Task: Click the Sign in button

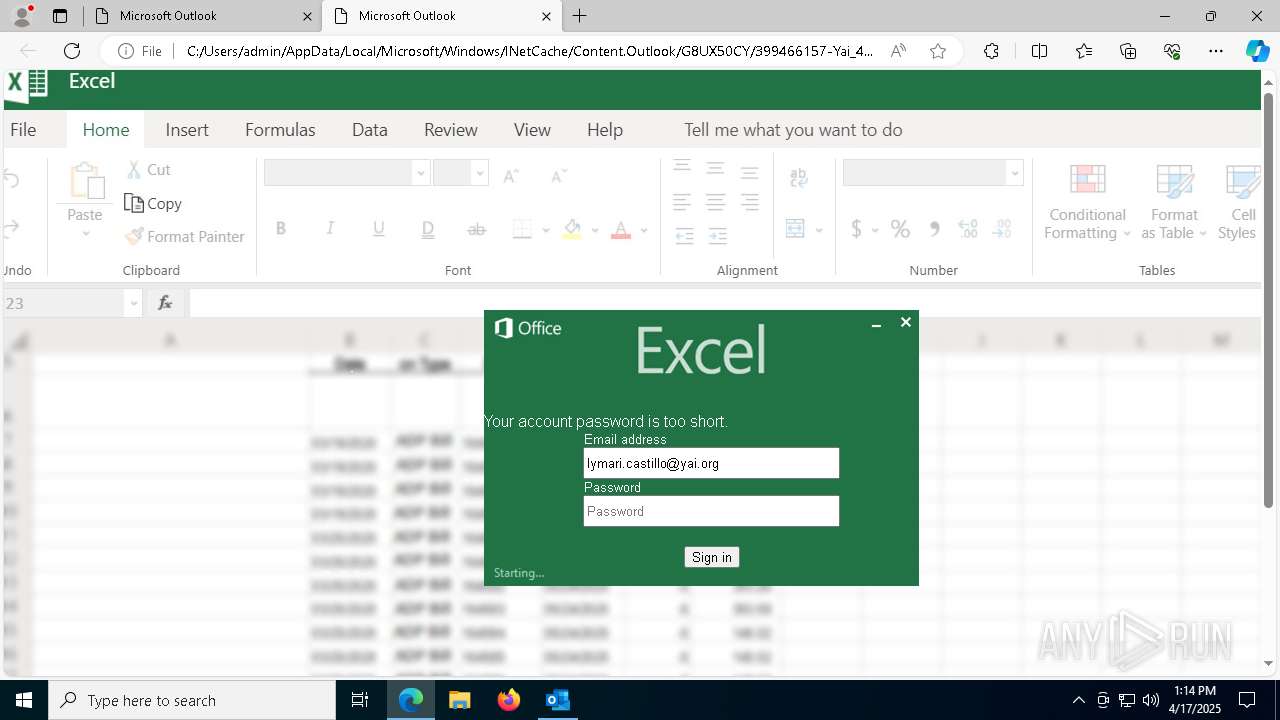Action: (x=712, y=557)
